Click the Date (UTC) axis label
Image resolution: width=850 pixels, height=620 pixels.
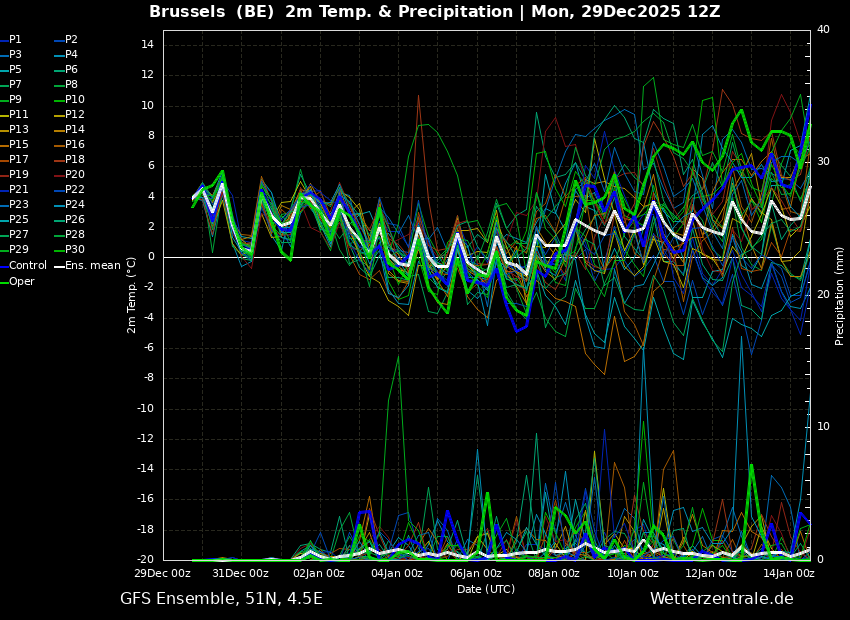click(x=486, y=589)
